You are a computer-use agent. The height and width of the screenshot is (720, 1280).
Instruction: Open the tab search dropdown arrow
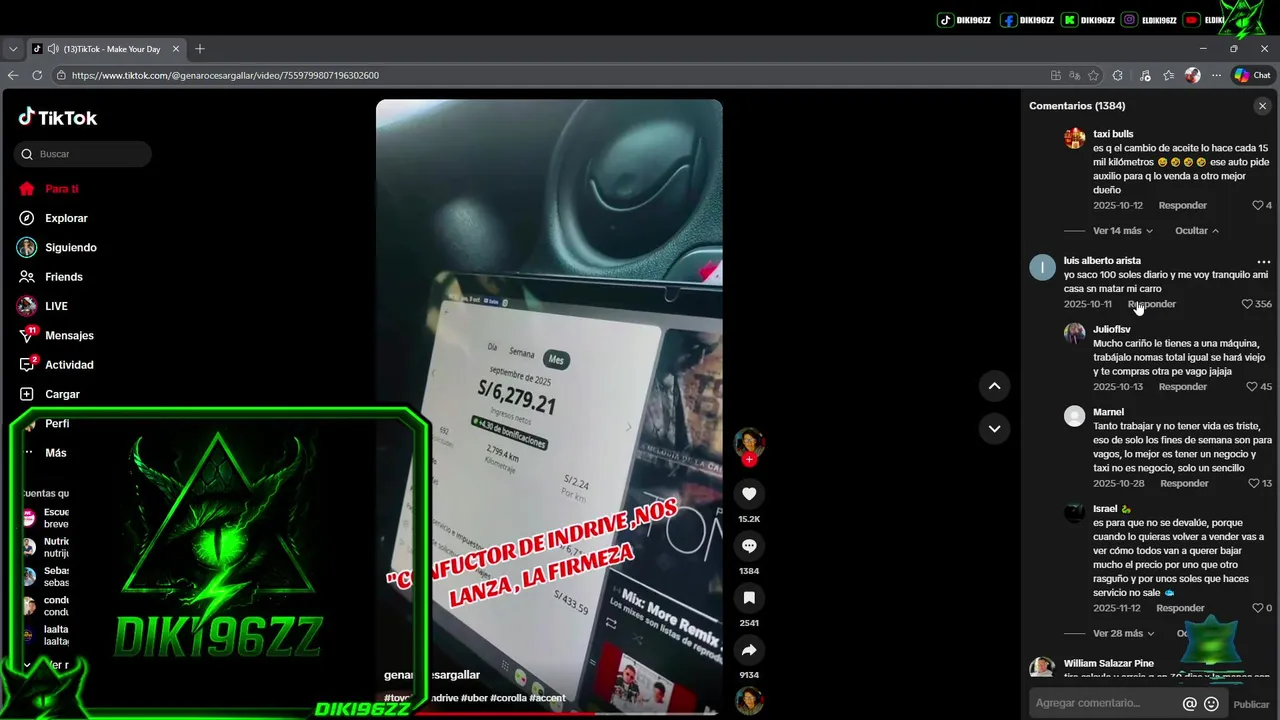pyautogui.click(x=13, y=49)
